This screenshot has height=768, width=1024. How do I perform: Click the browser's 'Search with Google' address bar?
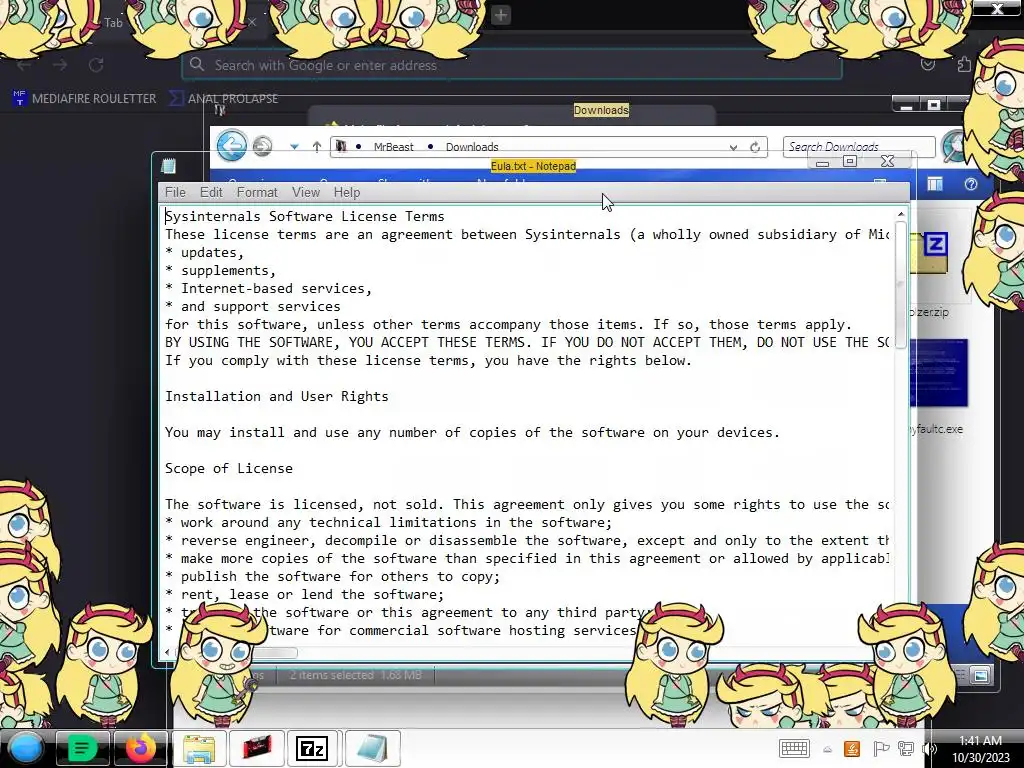(511, 65)
